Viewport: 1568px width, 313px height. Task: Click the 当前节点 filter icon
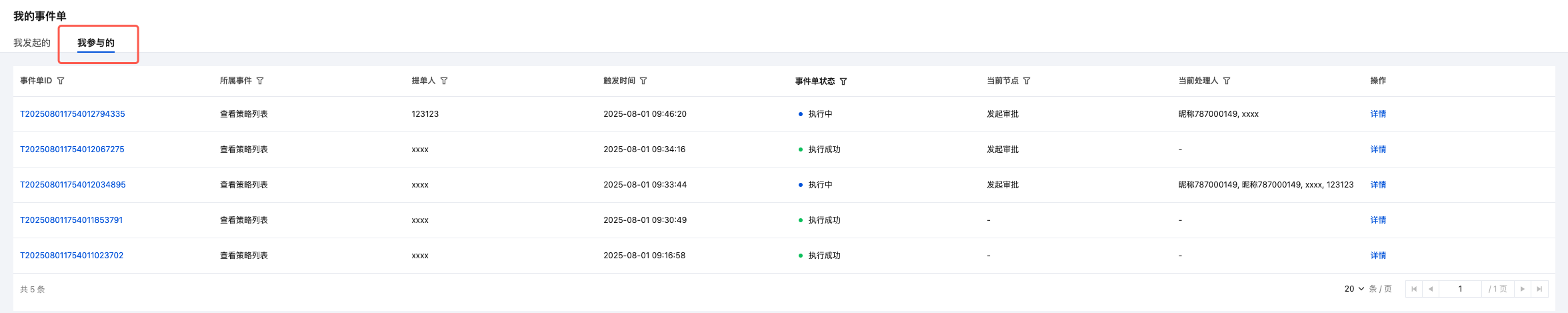point(1027,81)
